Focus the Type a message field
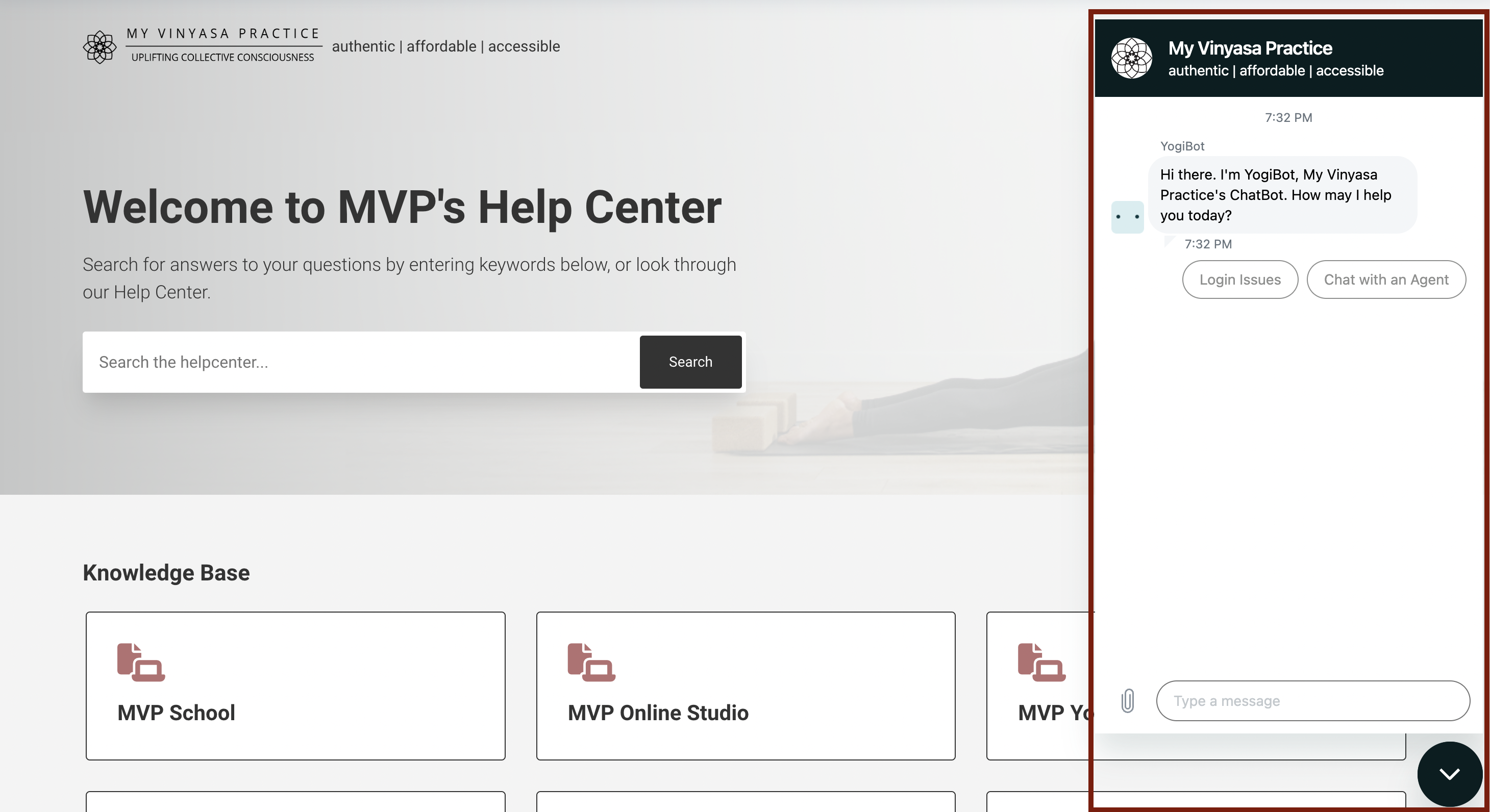Viewport: 1490px width, 812px height. coord(1313,700)
